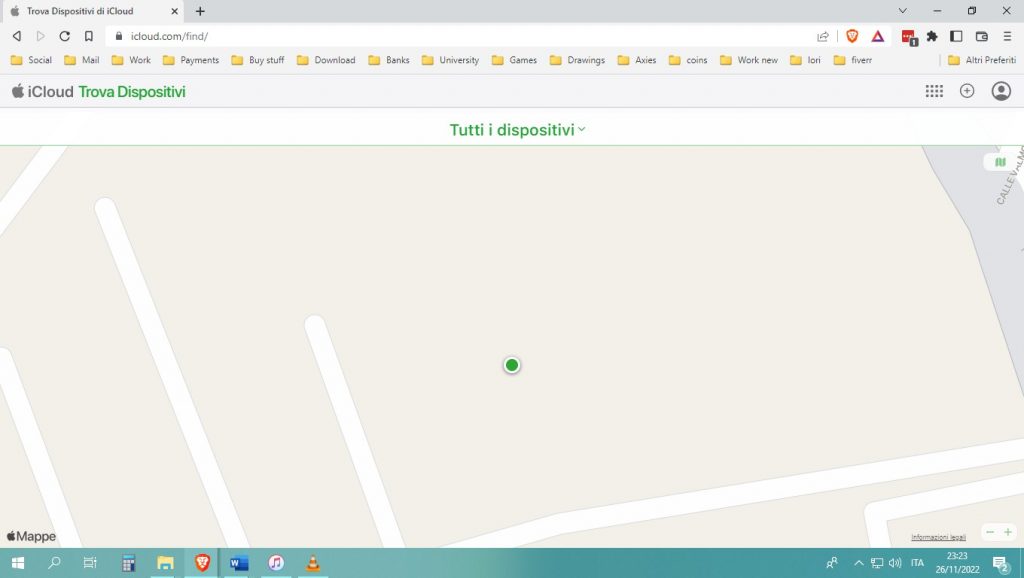Screen dimensions: 1024x578
Task: Open the iCloud account profile icon
Action: point(1001,91)
